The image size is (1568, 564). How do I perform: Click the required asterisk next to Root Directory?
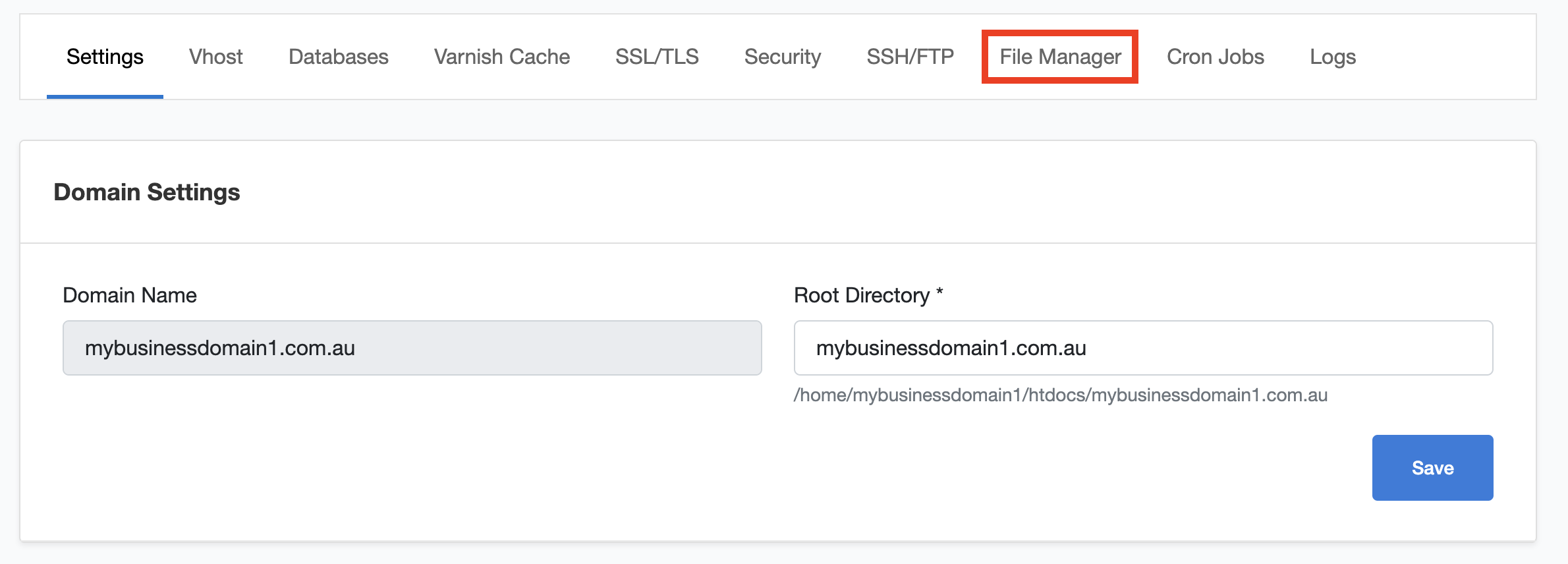(x=939, y=292)
